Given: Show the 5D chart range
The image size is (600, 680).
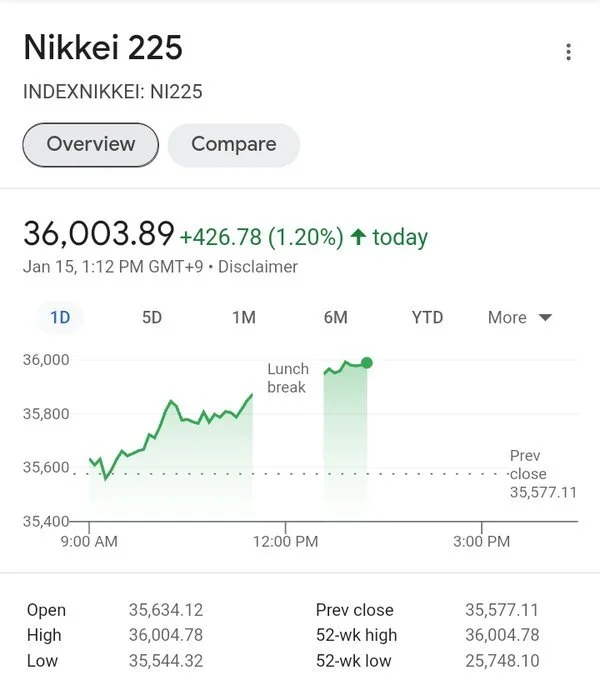Looking at the screenshot, I should coord(152,317).
